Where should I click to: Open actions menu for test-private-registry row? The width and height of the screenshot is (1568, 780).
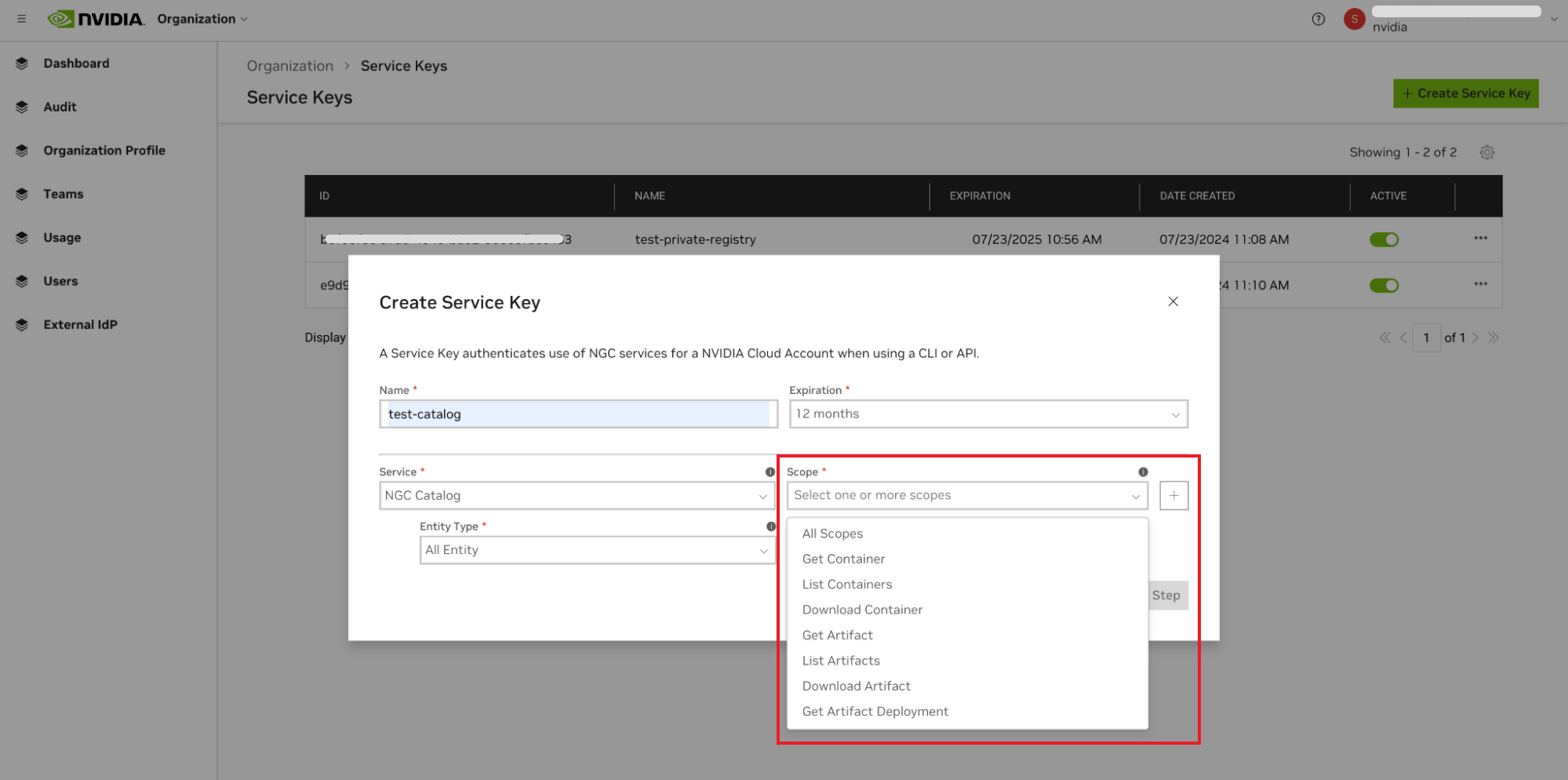coord(1481,238)
